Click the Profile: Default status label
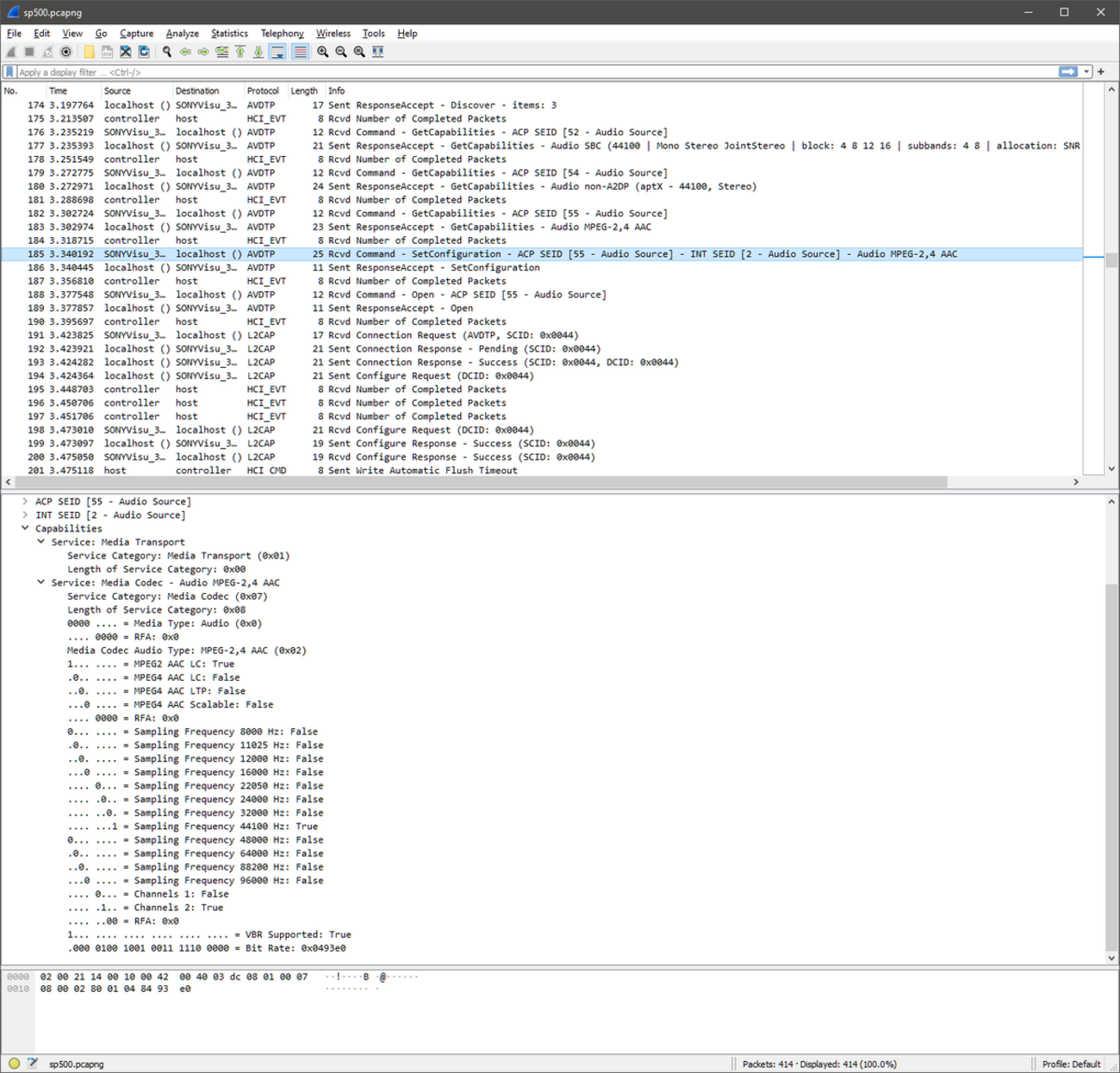This screenshot has height=1073, width=1120. (1071, 1064)
